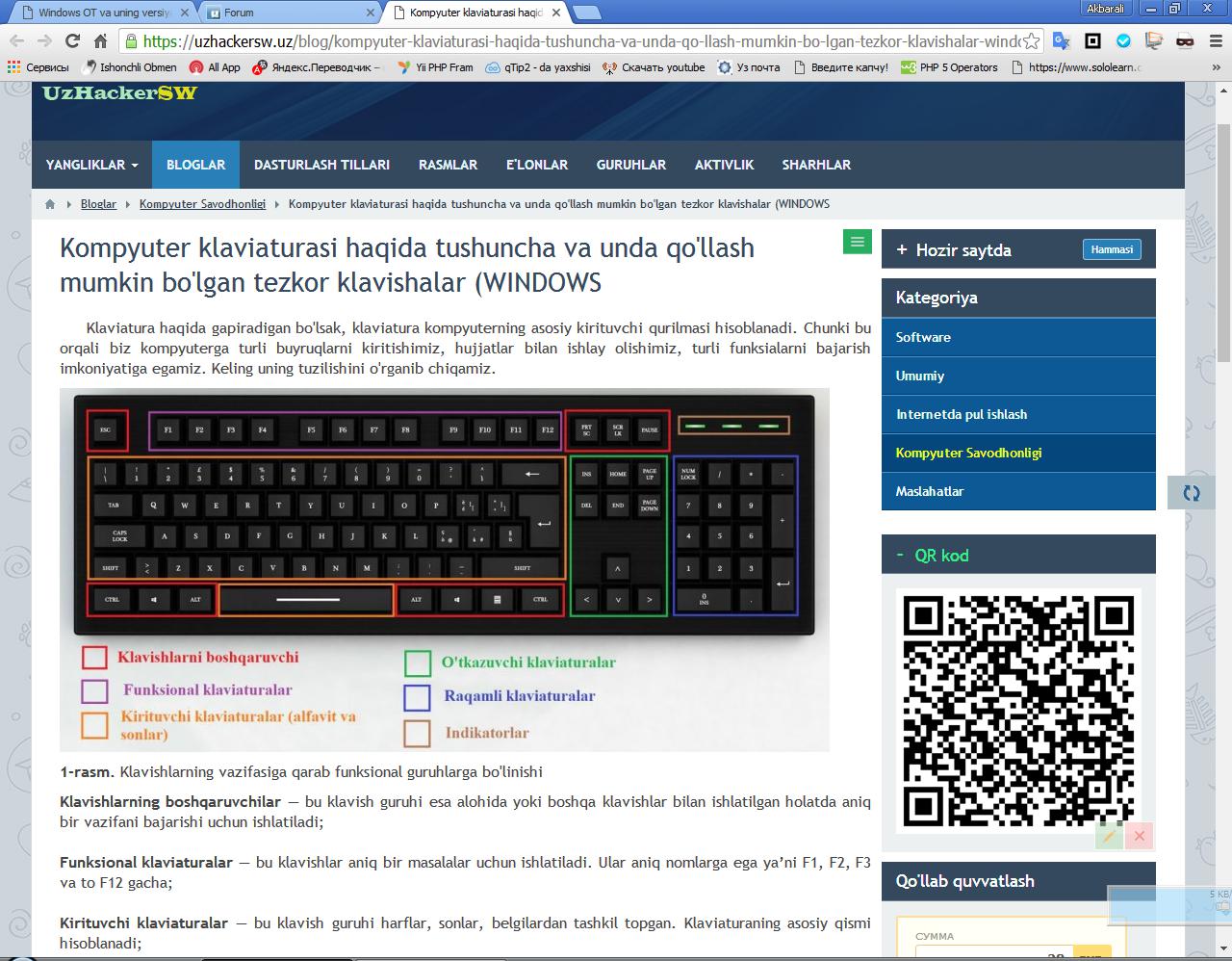Image resolution: width=1232 pixels, height=961 pixels.
Task: Collapse the QR kod panel
Action: pyautogui.click(x=901, y=556)
